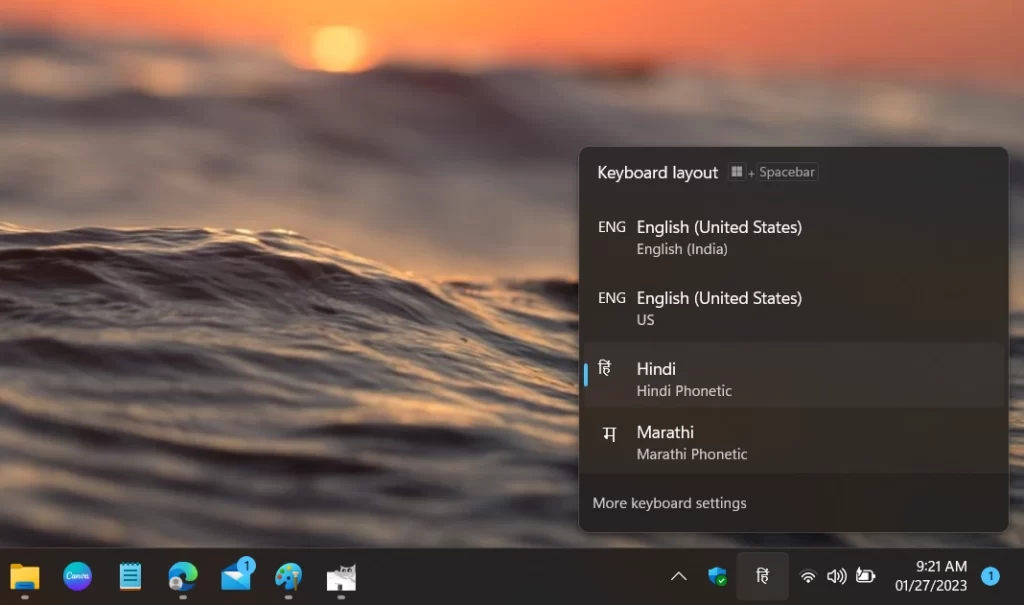Open Windows Security shield tray icon
The width and height of the screenshot is (1024, 605).
point(717,576)
